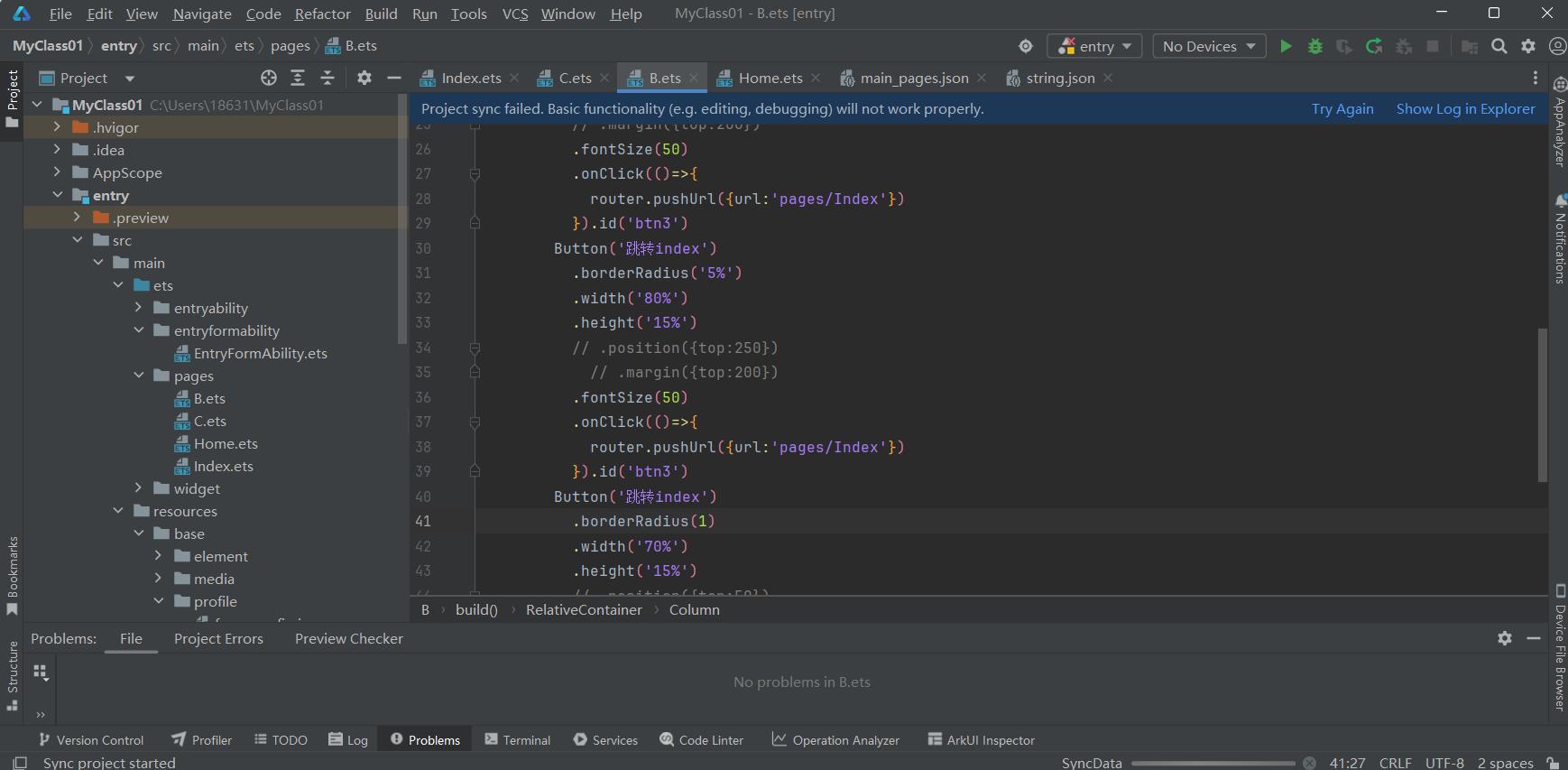Switch to Preview Checker tab
The image size is (1568, 770).
tap(349, 638)
